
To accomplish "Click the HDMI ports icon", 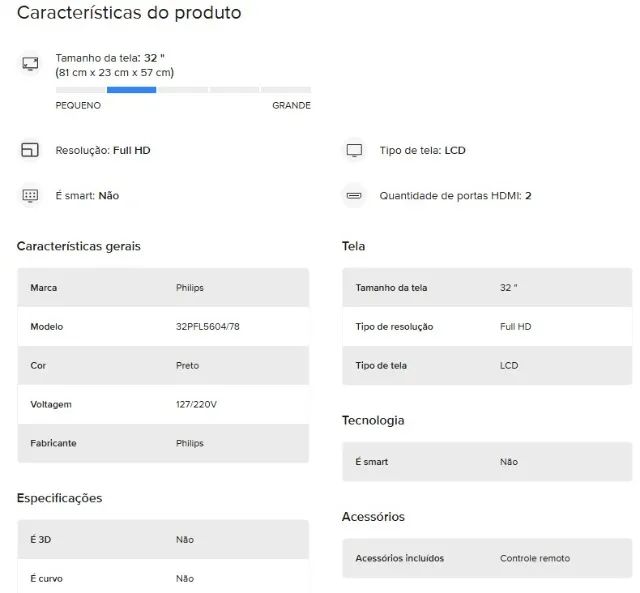I will pyautogui.click(x=354, y=195).
